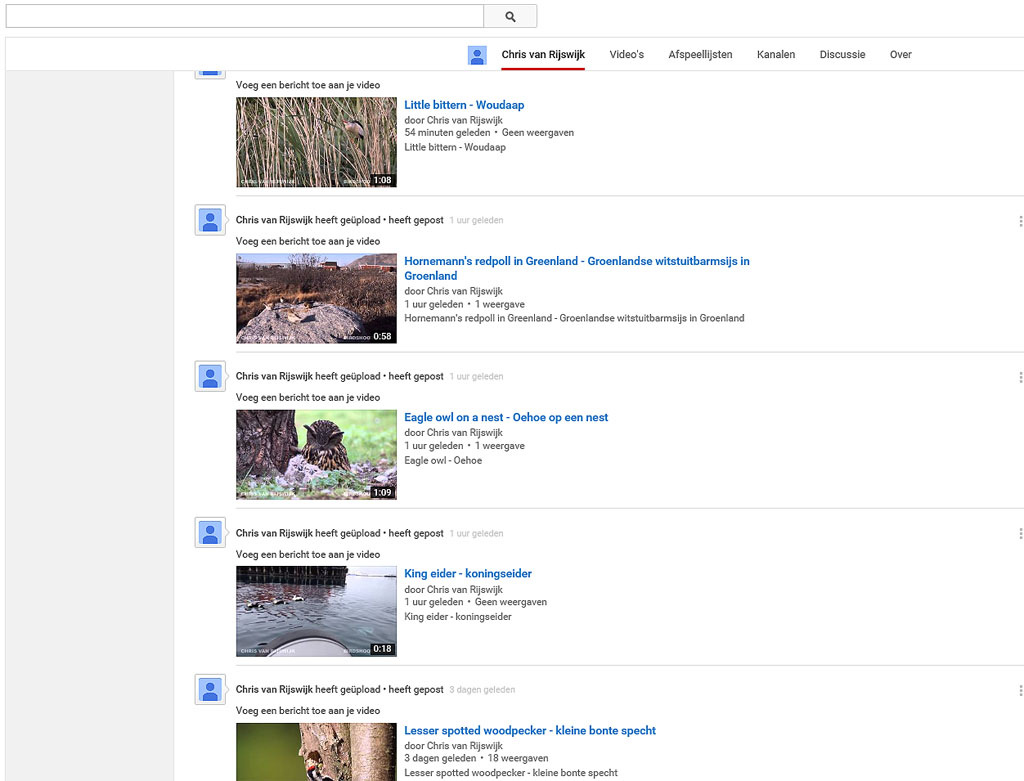
Task: Open the Discussie tab
Action: (x=842, y=55)
